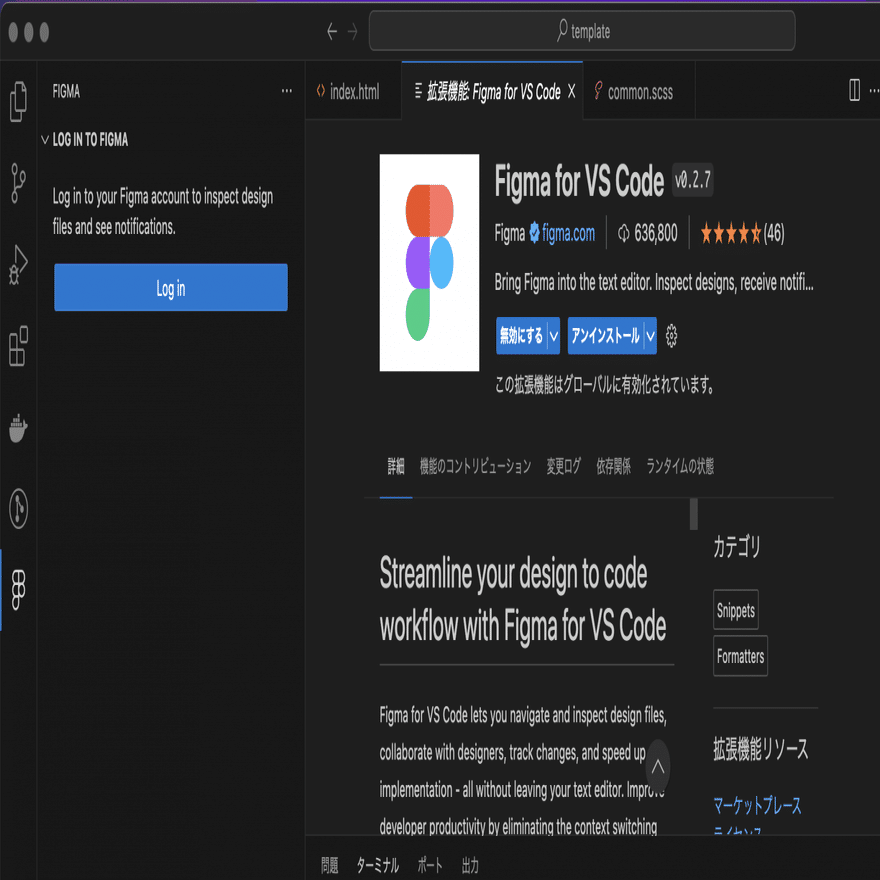Open the アンインストール dropdown arrow
Screen dimensions: 880x880
(650, 336)
